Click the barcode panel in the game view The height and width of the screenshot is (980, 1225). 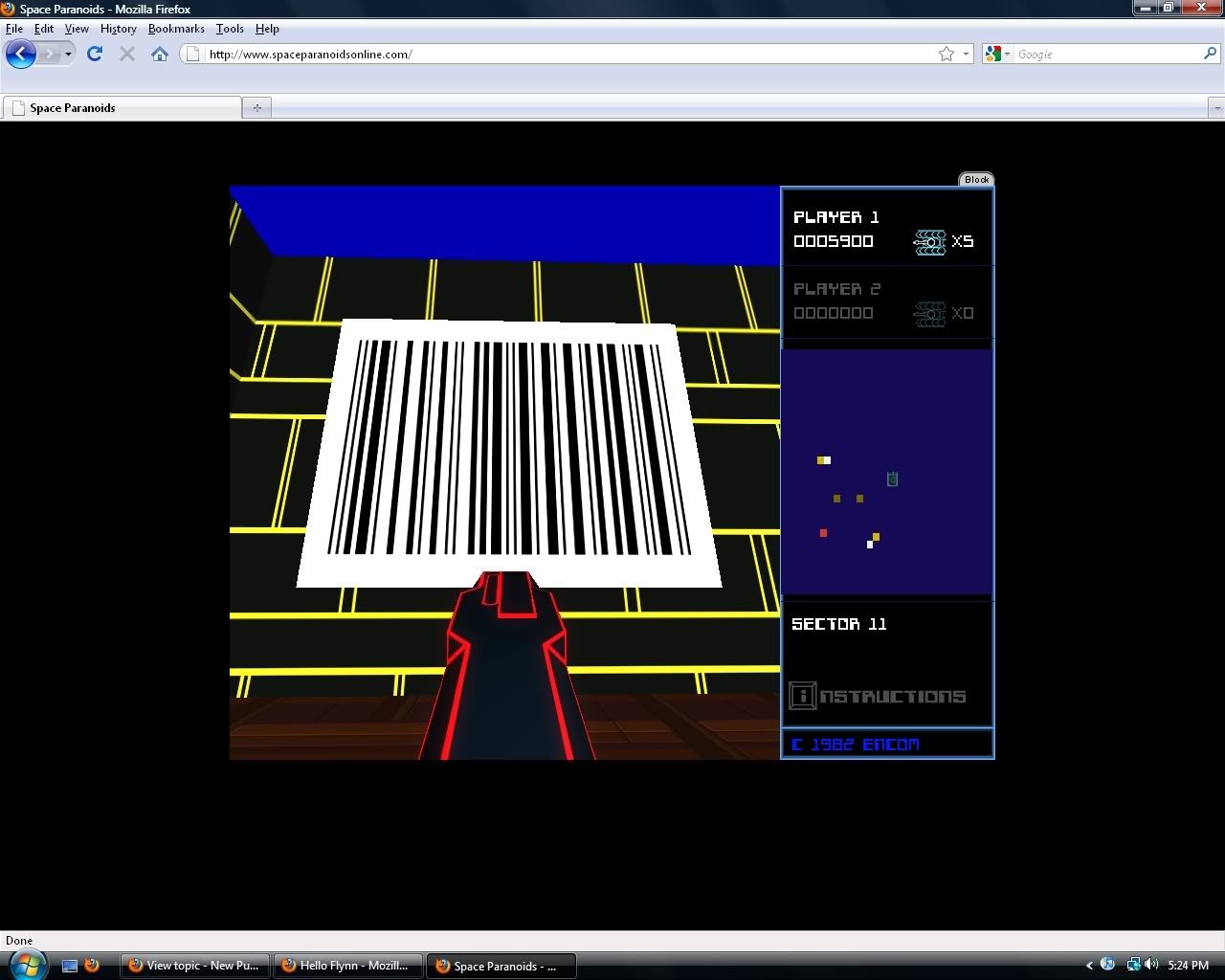click(x=509, y=453)
